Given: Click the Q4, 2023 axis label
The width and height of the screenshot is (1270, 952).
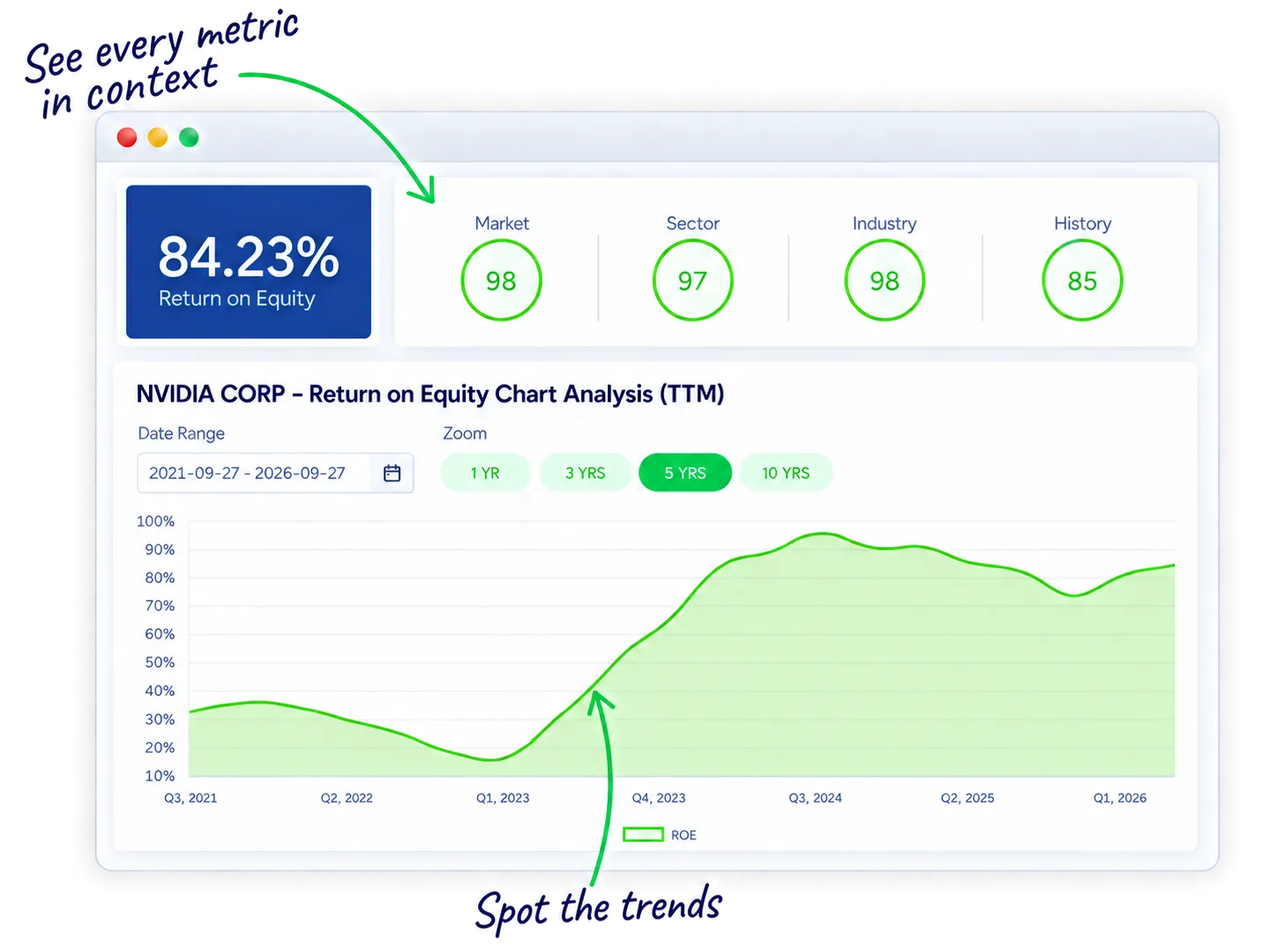Looking at the screenshot, I should click(659, 798).
